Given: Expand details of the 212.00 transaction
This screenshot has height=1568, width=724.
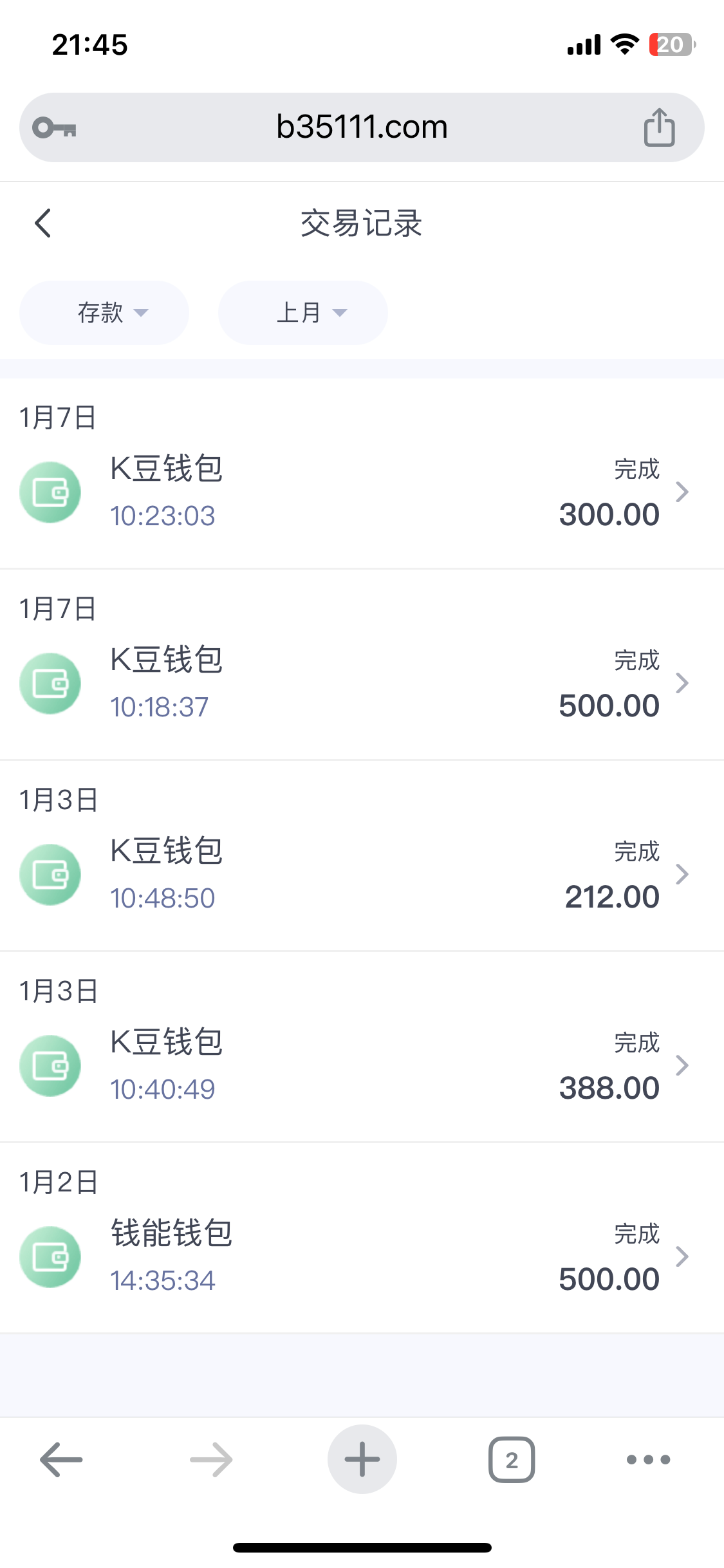Looking at the screenshot, I should [x=682, y=874].
